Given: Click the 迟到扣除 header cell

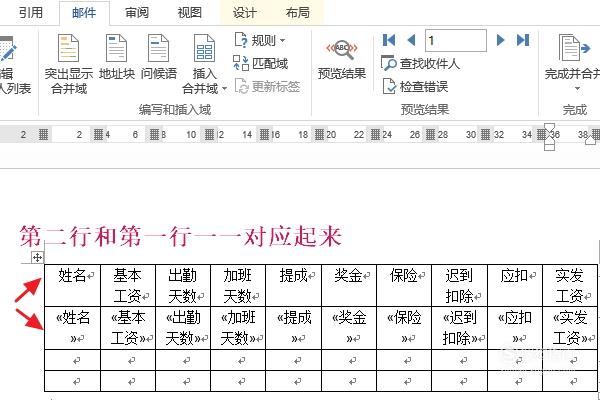Looking at the screenshot, I should (460, 285).
